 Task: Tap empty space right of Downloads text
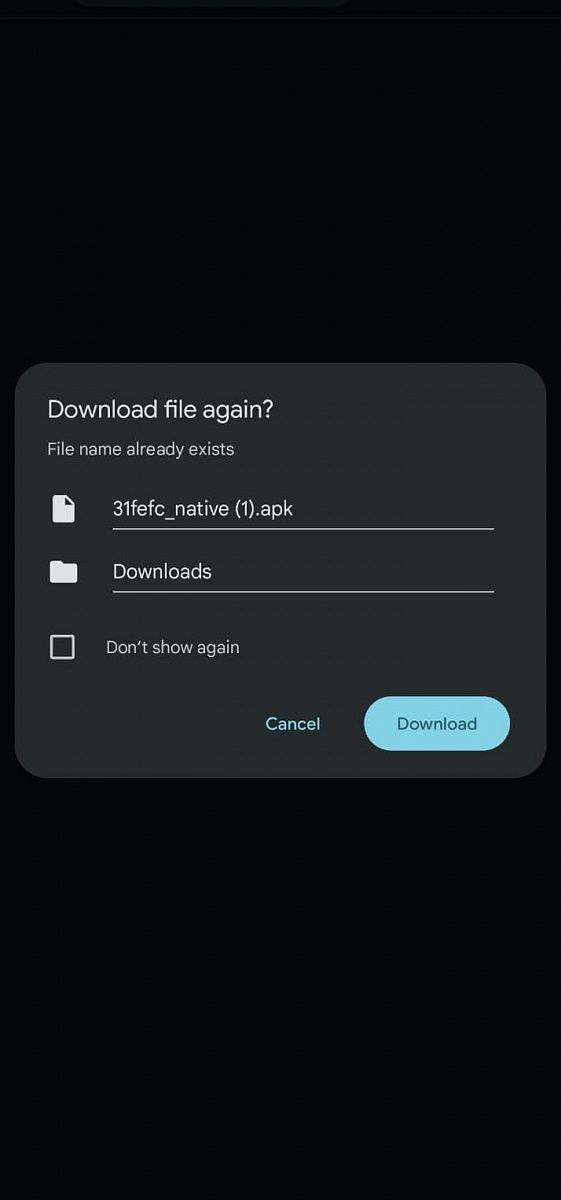(x=353, y=571)
